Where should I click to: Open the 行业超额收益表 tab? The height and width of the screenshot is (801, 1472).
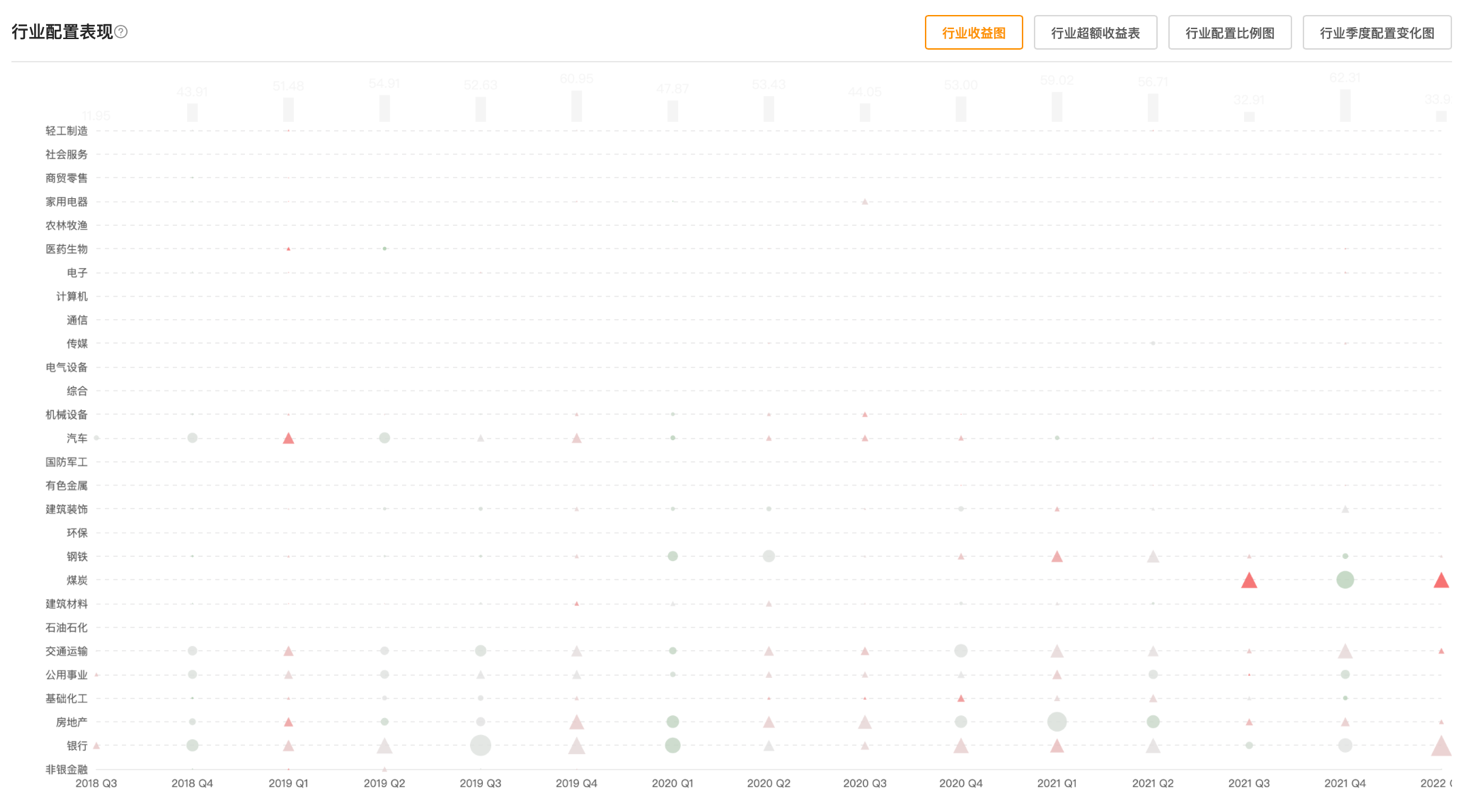(x=1095, y=33)
